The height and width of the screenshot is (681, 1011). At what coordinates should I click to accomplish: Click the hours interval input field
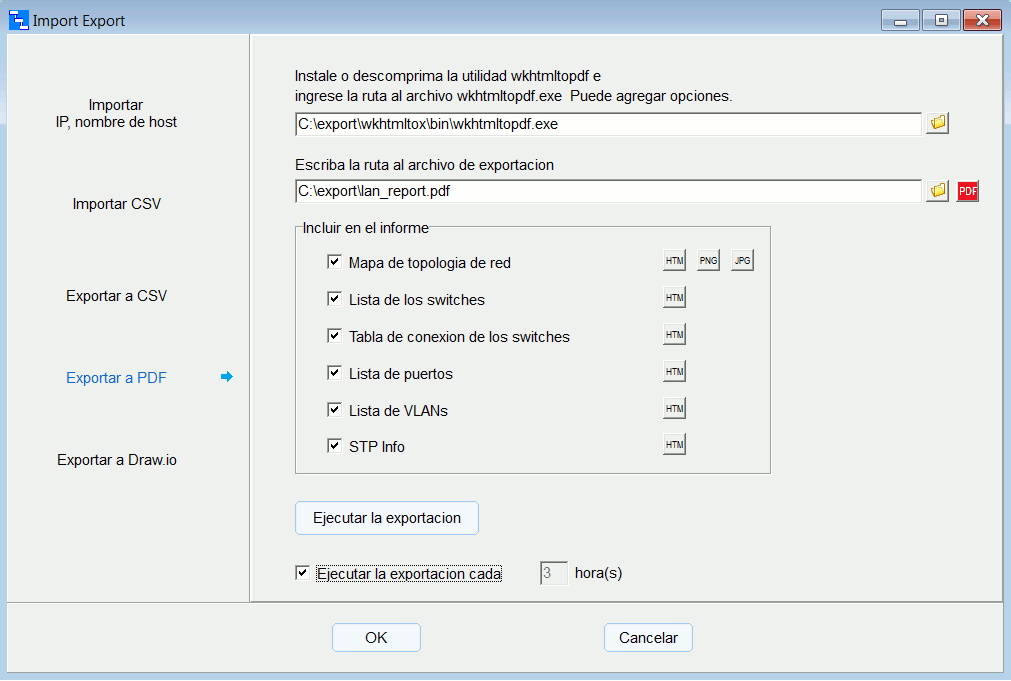554,573
